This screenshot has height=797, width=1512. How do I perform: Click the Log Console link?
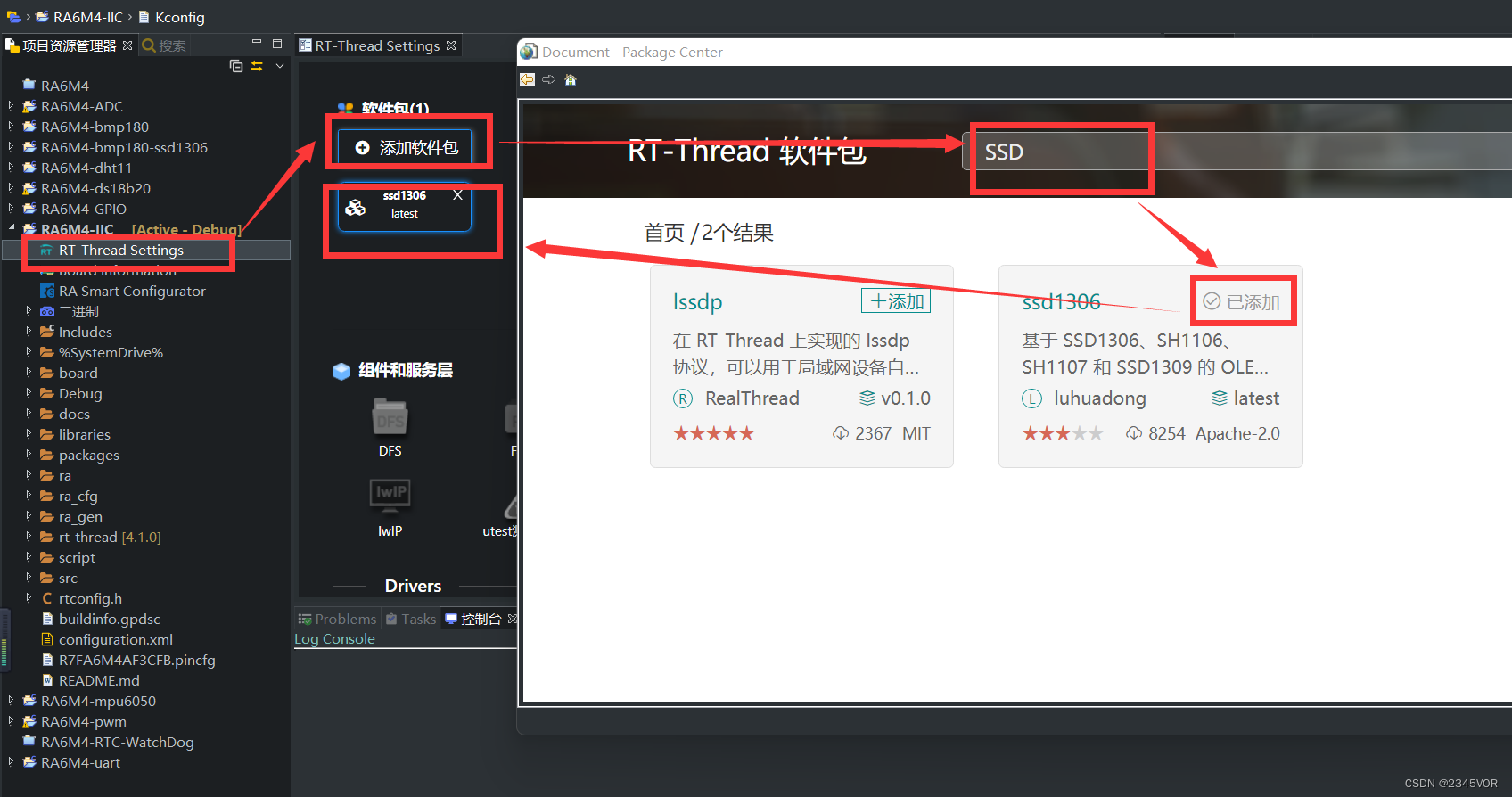pos(334,638)
